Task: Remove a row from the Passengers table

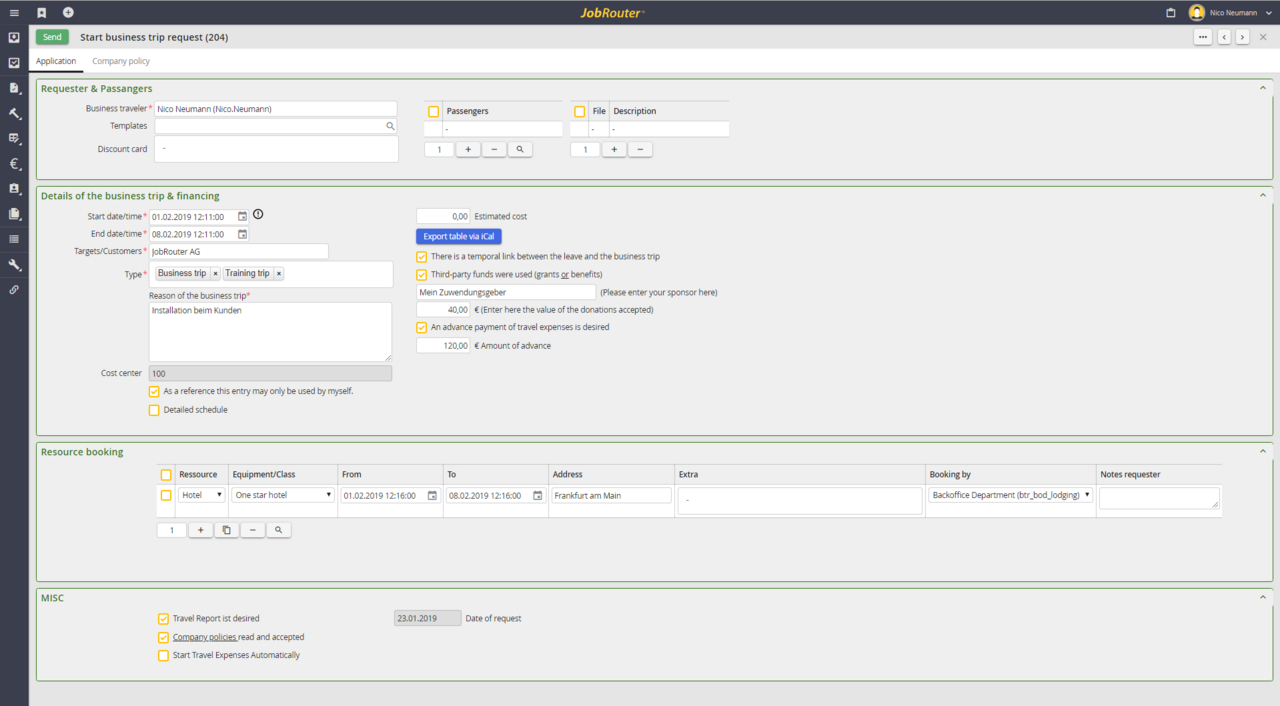Action: [x=494, y=150]
